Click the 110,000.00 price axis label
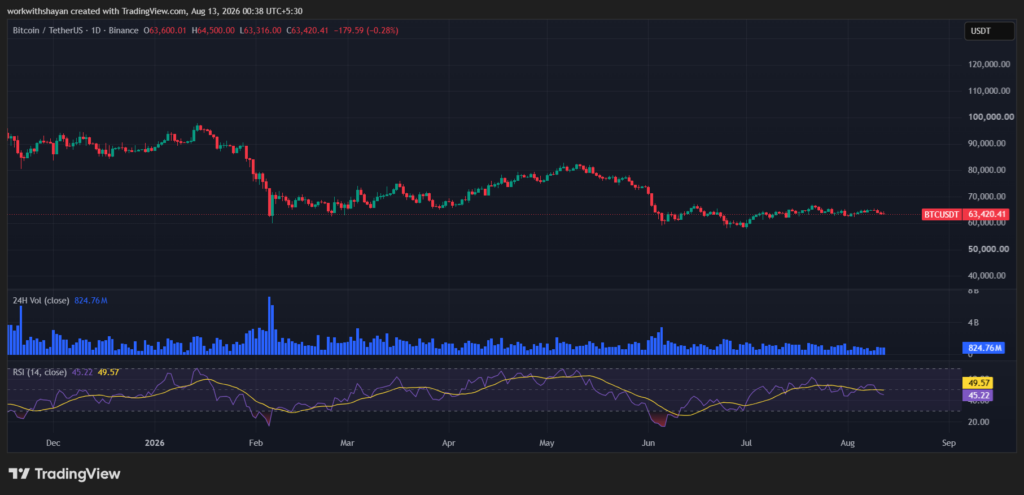Viewport: 1024px width, 495px height. point(989,91)
